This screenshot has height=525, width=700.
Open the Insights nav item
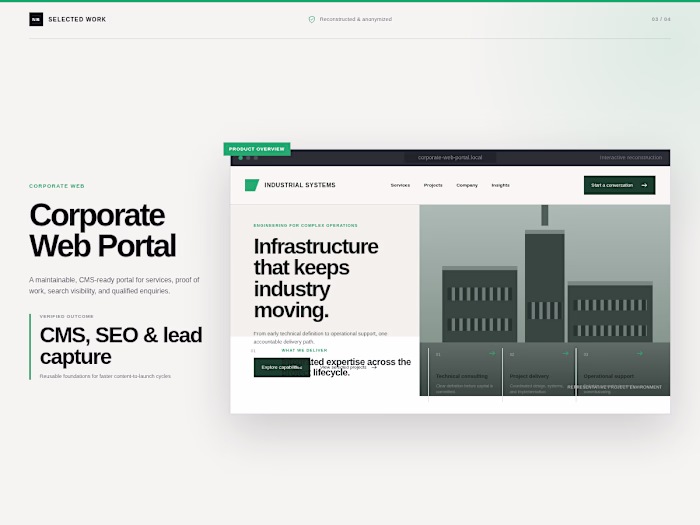pyautogui.click(x=500, y=185)
